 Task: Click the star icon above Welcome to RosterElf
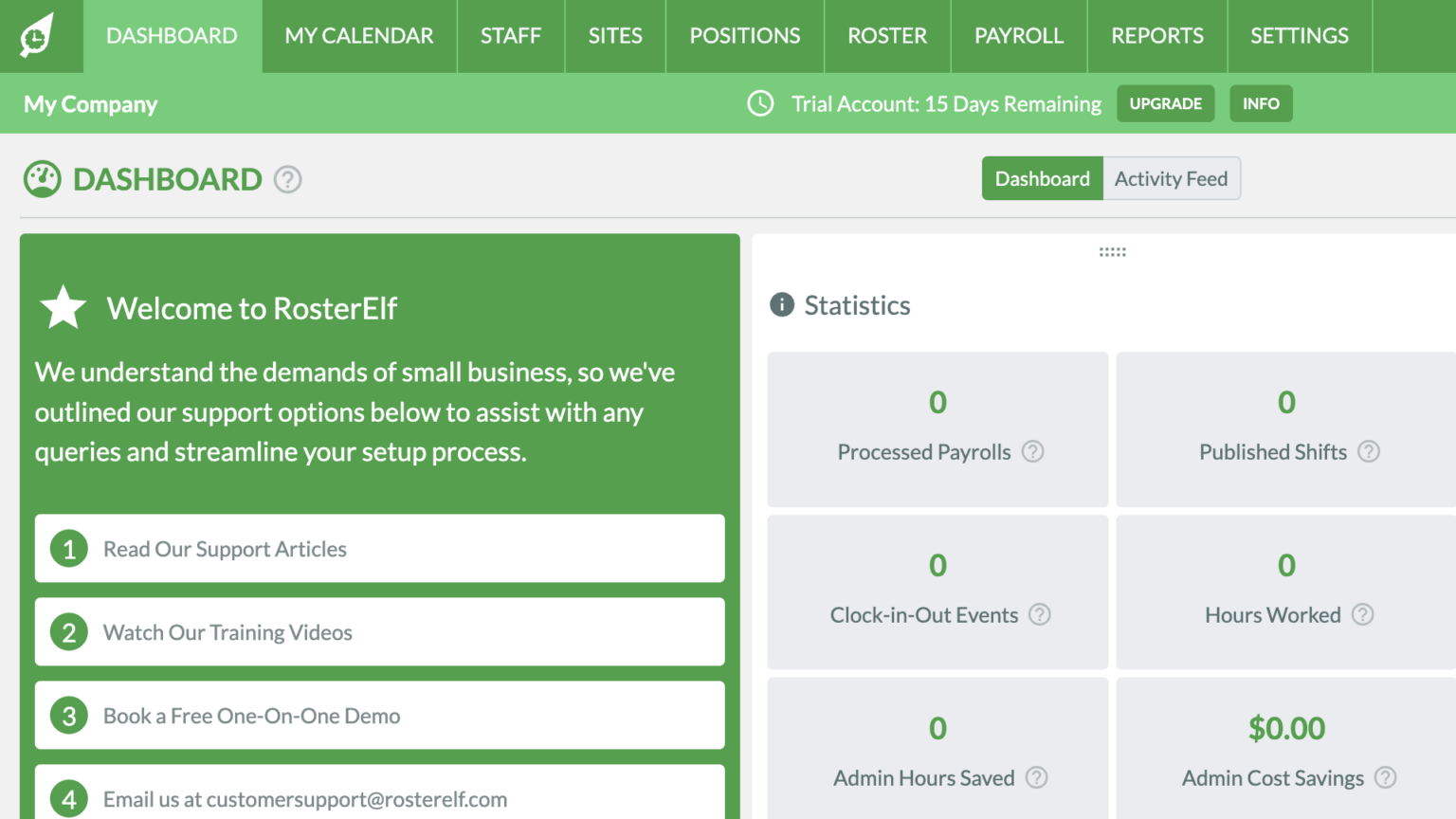pyautogui.click(x=62, y=306)
